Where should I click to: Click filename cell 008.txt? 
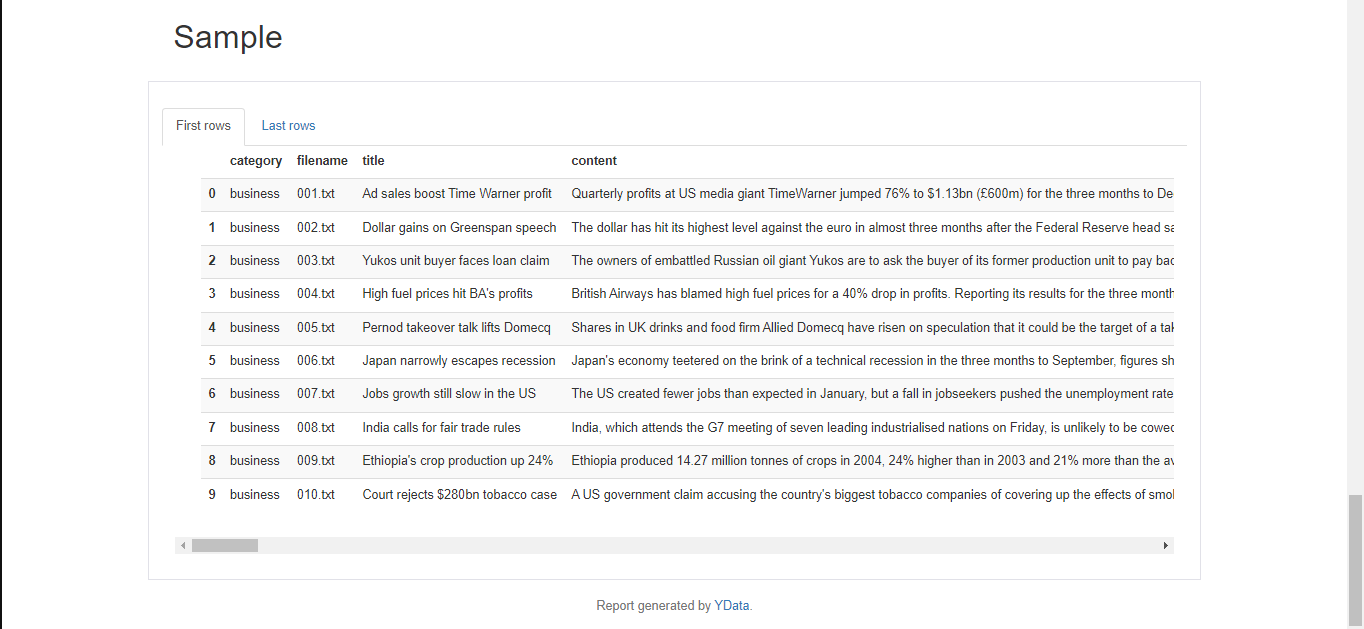(316, 428)
